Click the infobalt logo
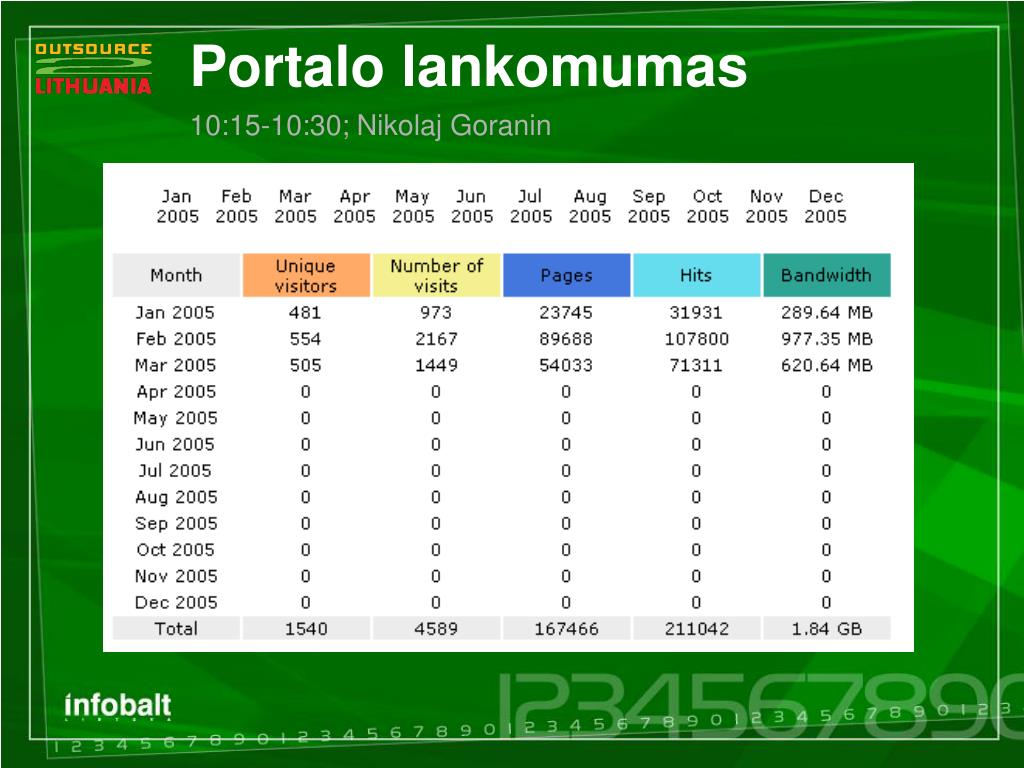Screen dimensions: 1024x768 [118, 707]
